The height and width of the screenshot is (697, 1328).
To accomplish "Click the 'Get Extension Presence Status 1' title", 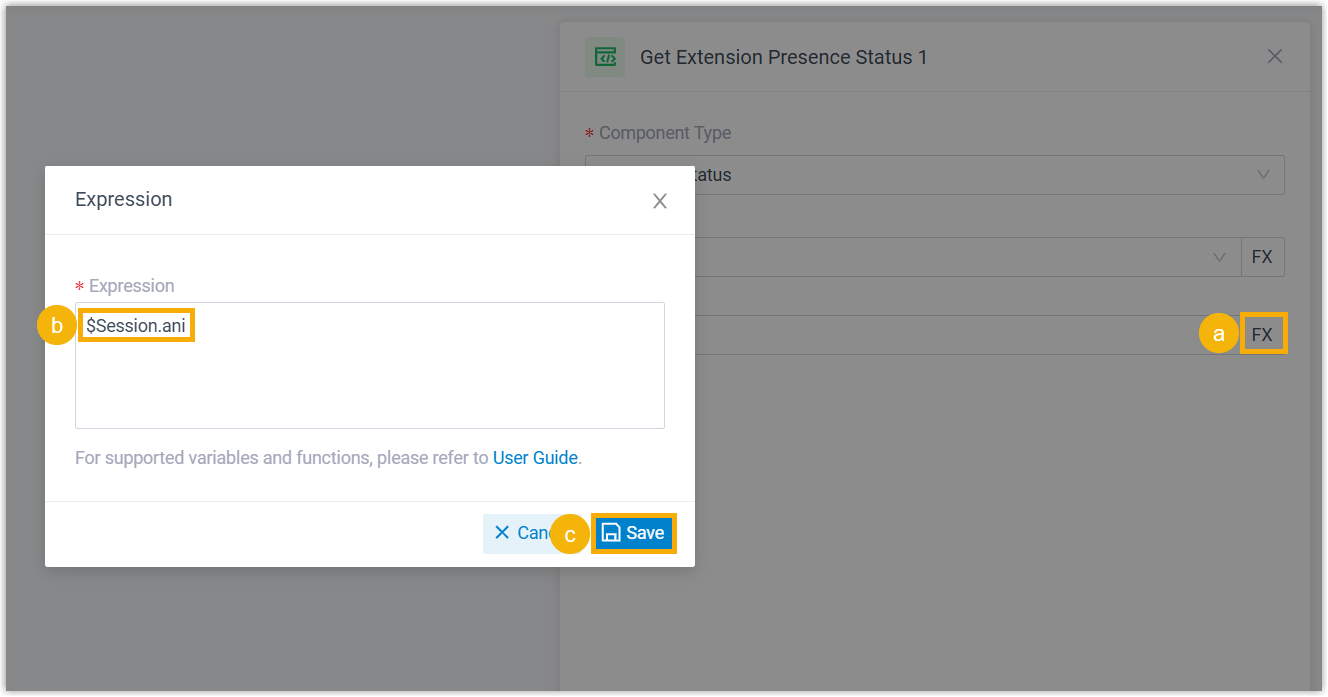I will coord(783,57).
